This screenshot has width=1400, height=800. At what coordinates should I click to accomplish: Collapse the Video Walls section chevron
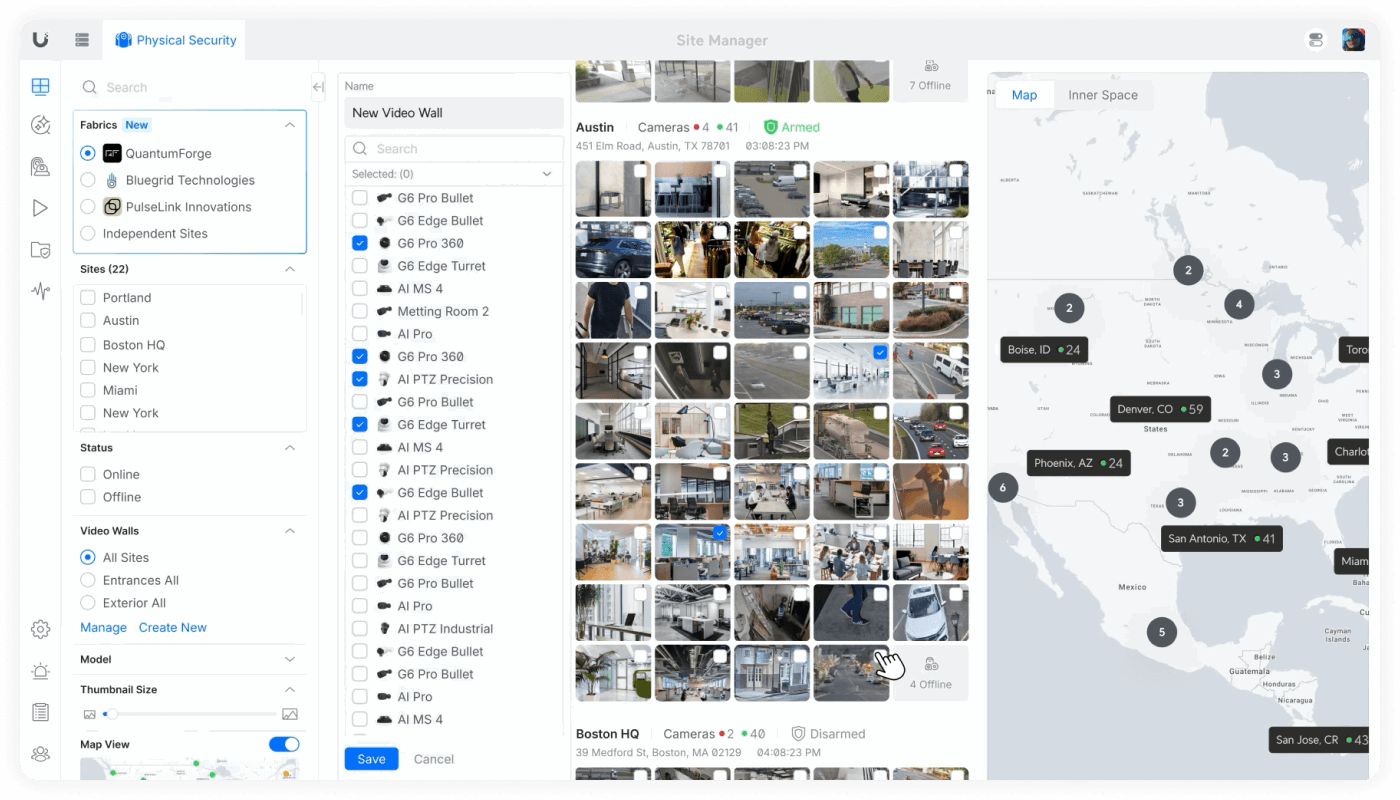coord(290,531)
